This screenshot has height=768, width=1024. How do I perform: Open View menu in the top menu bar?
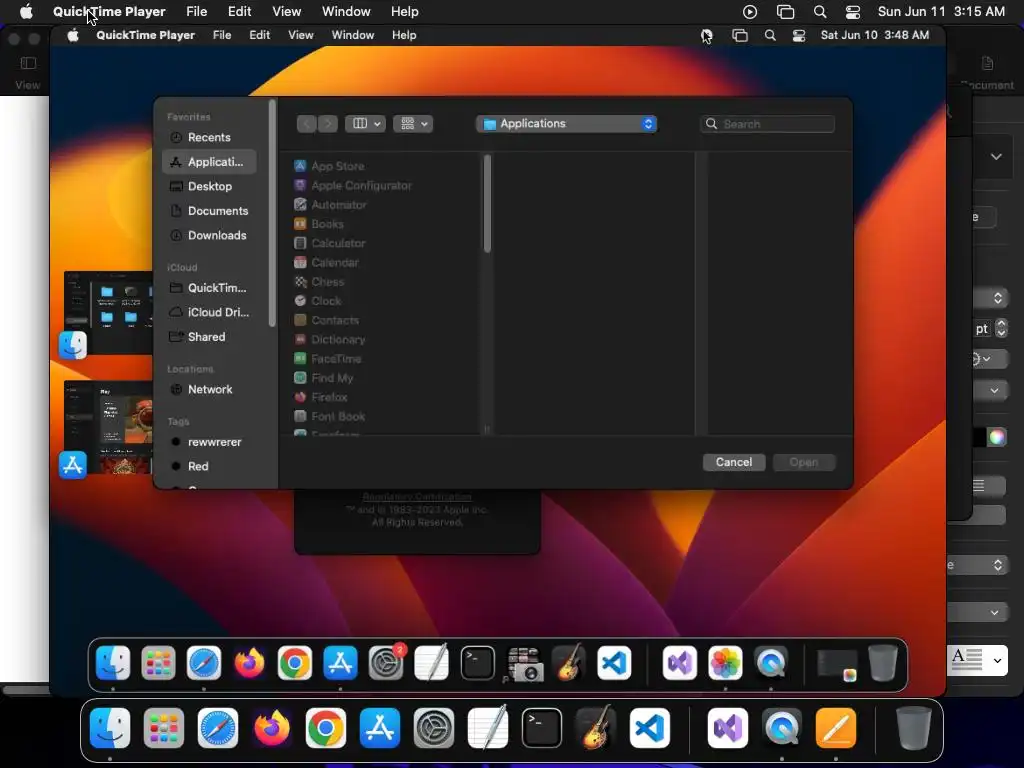(287, 12)
